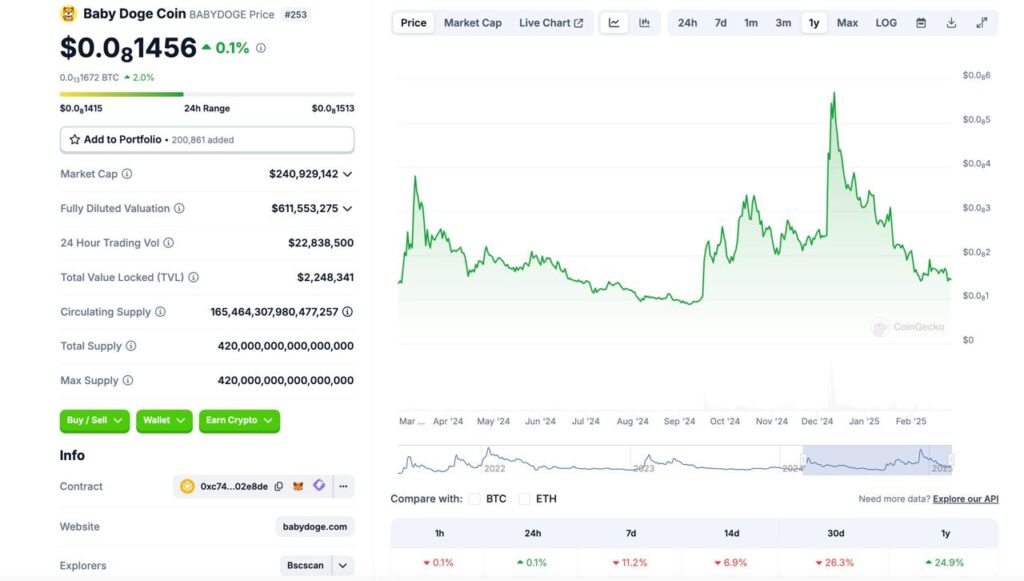The width and height of the screenshot is (1024, 581).
Task: Open the Live Chart tab
Action: coord(551,23)
